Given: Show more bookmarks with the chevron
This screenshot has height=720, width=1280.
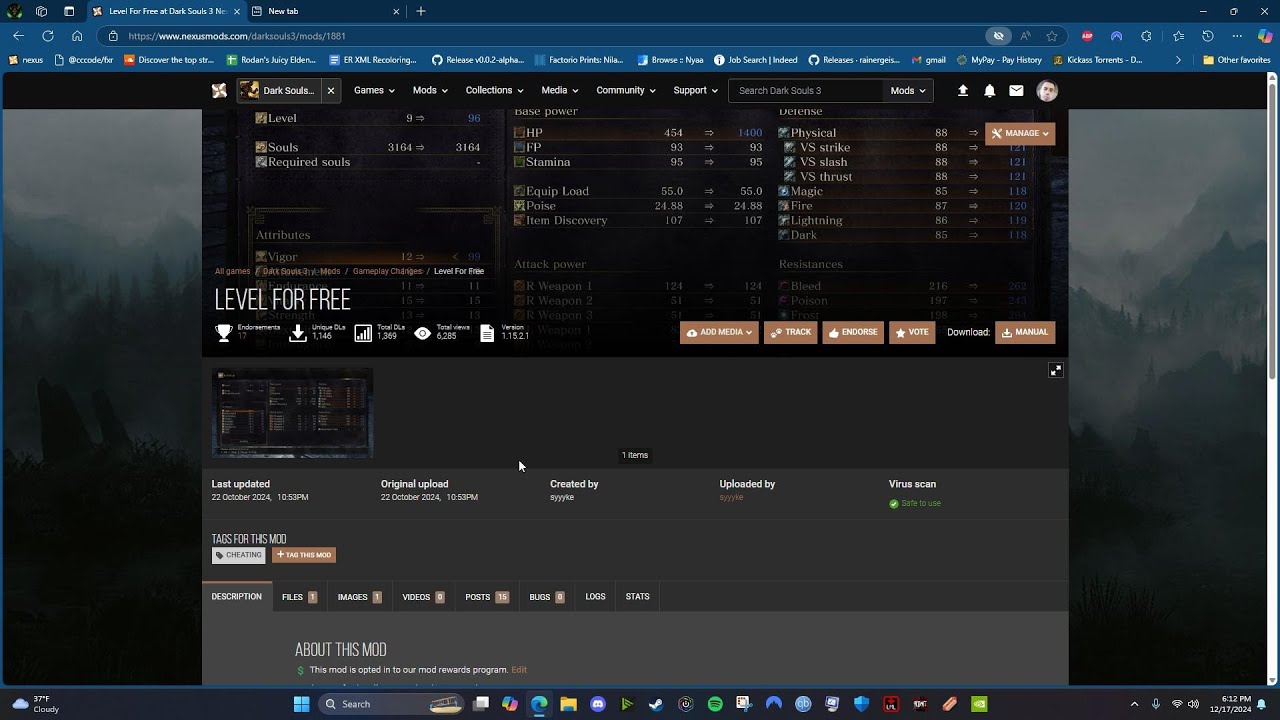Looking at the screenshot, I should coord(1178,60).
